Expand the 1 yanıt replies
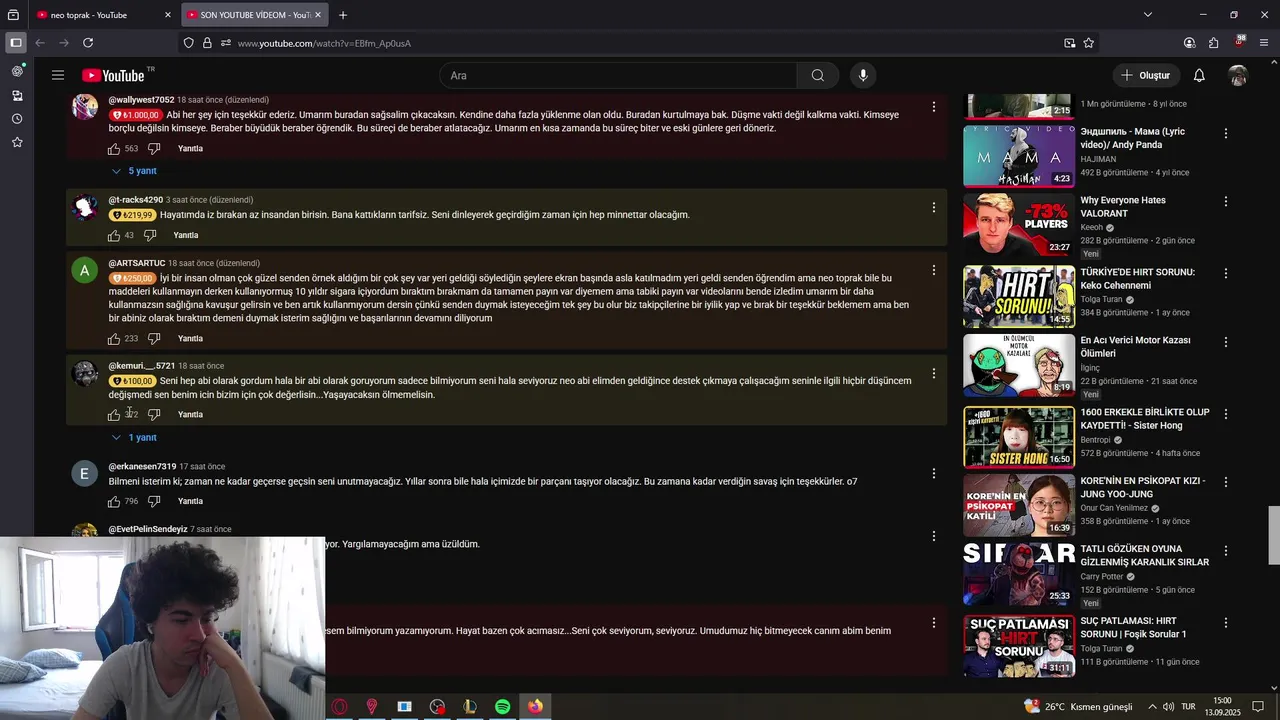Viewport: 1280px width, 720px height. tap(134, 438)
